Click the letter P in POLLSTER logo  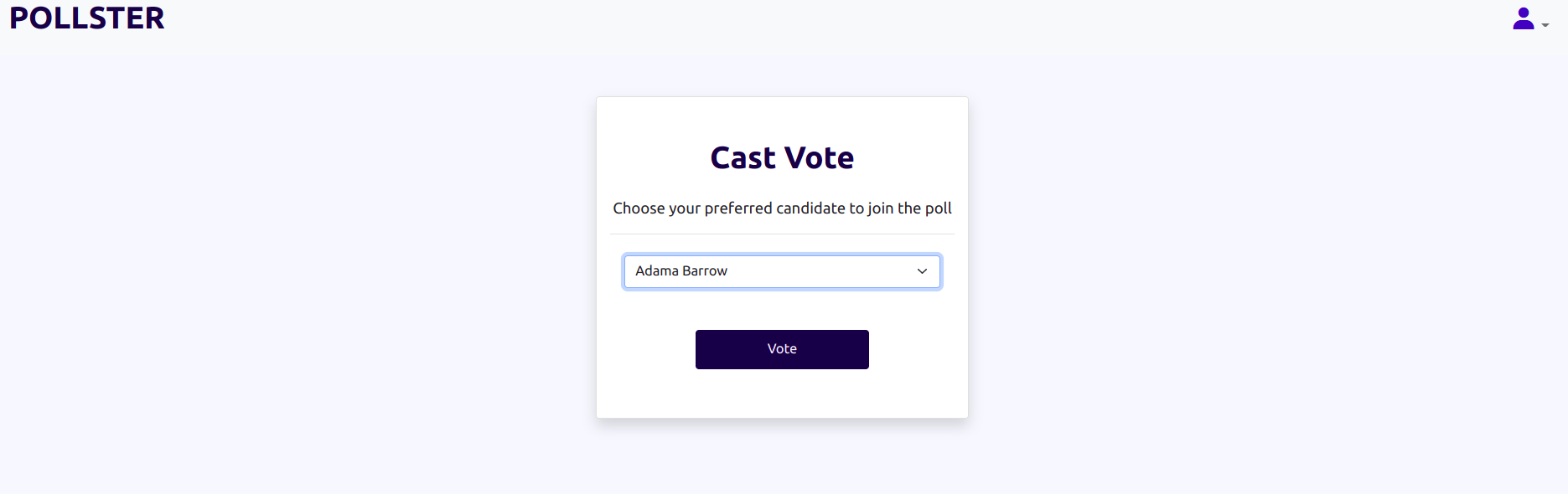click(20, 18)
